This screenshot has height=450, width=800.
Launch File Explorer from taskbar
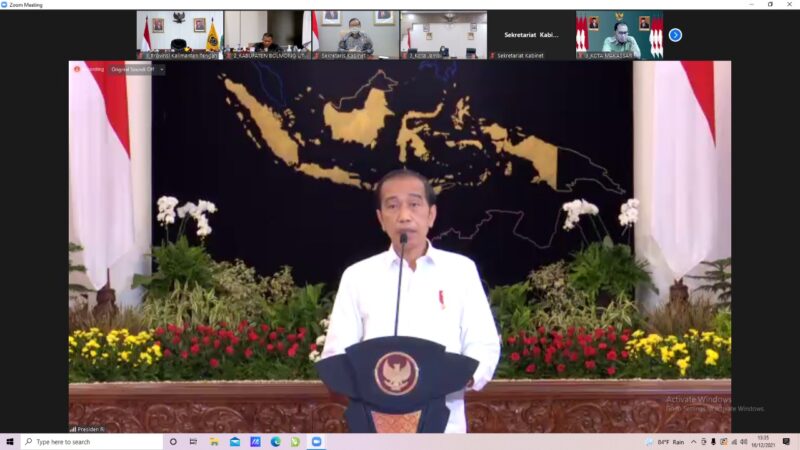coord(214,441)
